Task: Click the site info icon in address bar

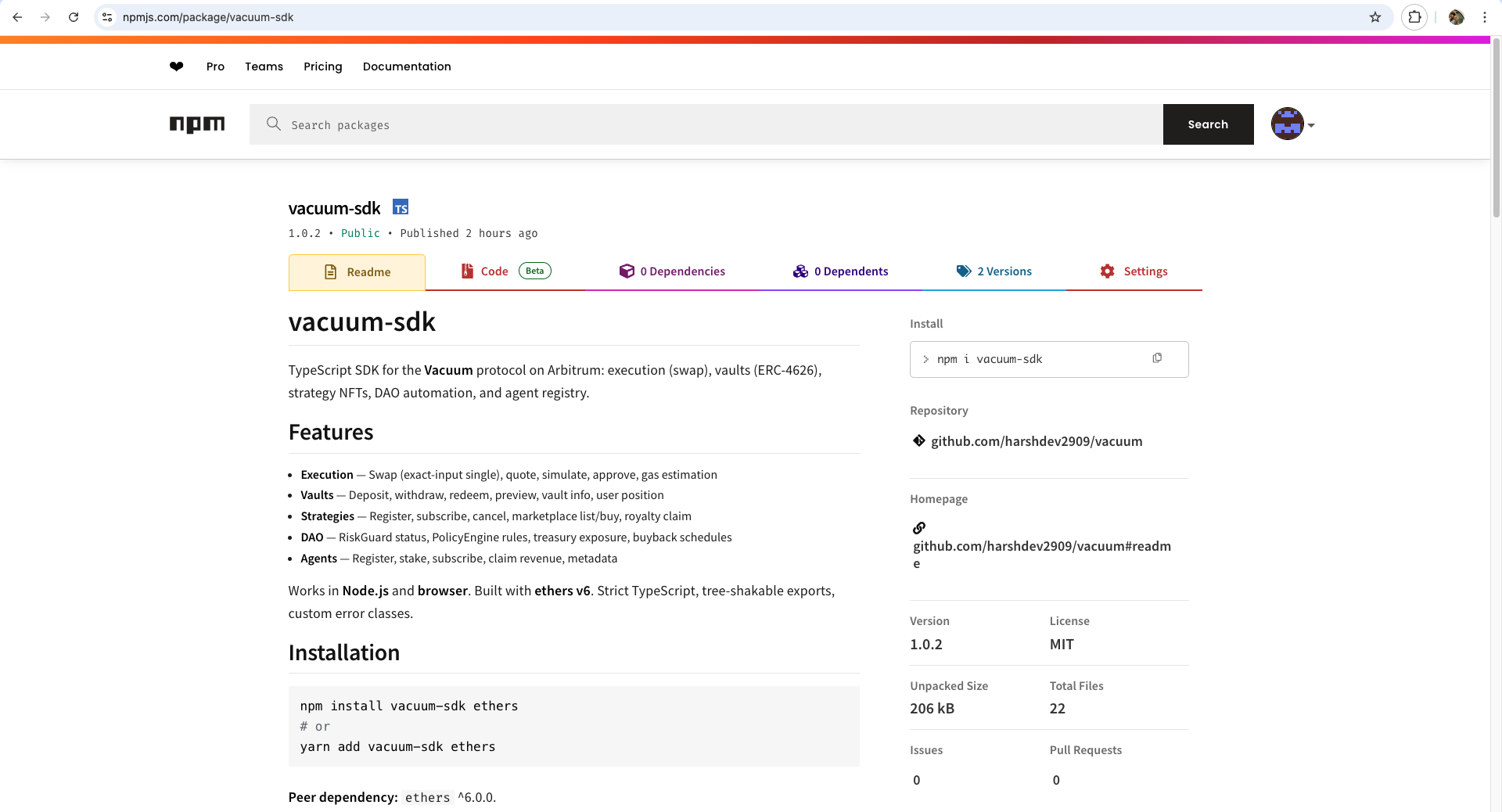Action: tap(107, 17)
